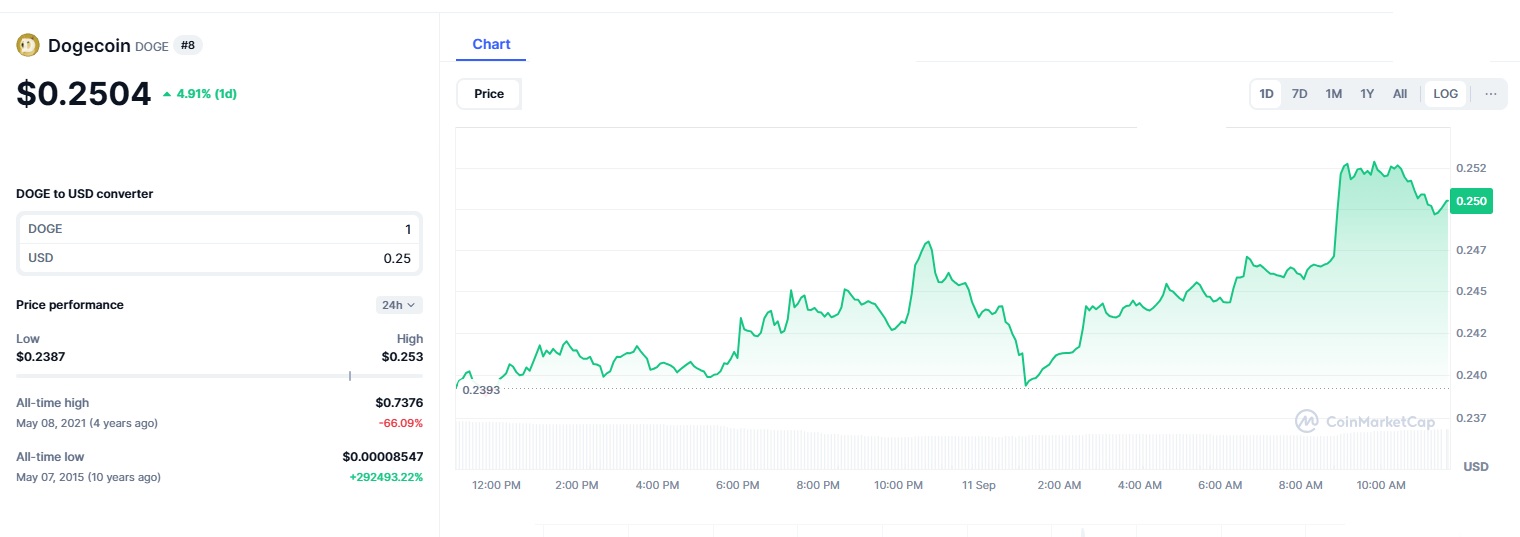Click the 24h Low value $0.2387
This screenshot has height=537, width=1520.
pyautogui.click(x=41, y=356)
